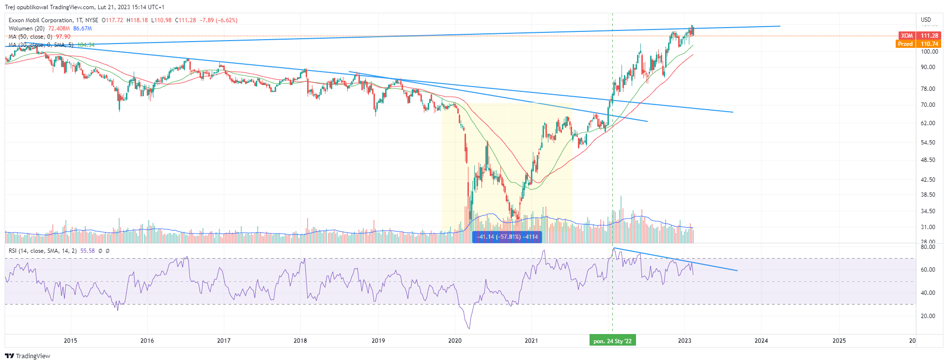The width and height of the screenshot is (948, 364).
Task: Click the USD currency label on price axis
Action: [x=926, y=21]
